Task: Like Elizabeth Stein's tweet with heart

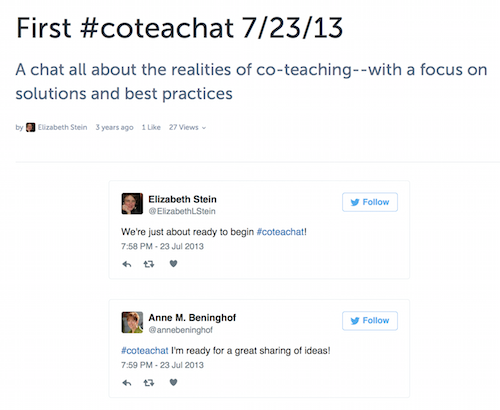Action: click(173, 264)
